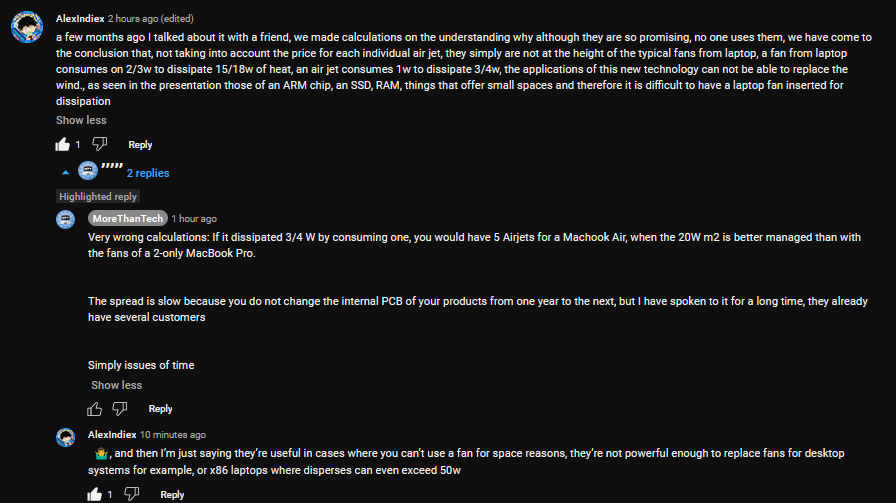Open the "2 hours ago (edited)" timestamp
The width and height of the screenshot is (896, 503).
pos(150,18)
